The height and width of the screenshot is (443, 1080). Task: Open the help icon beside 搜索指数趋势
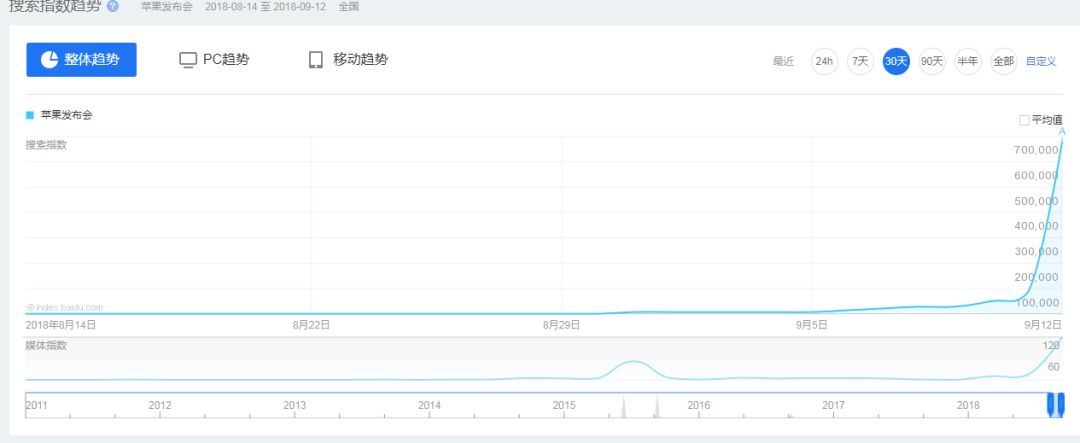coord(113,6)
